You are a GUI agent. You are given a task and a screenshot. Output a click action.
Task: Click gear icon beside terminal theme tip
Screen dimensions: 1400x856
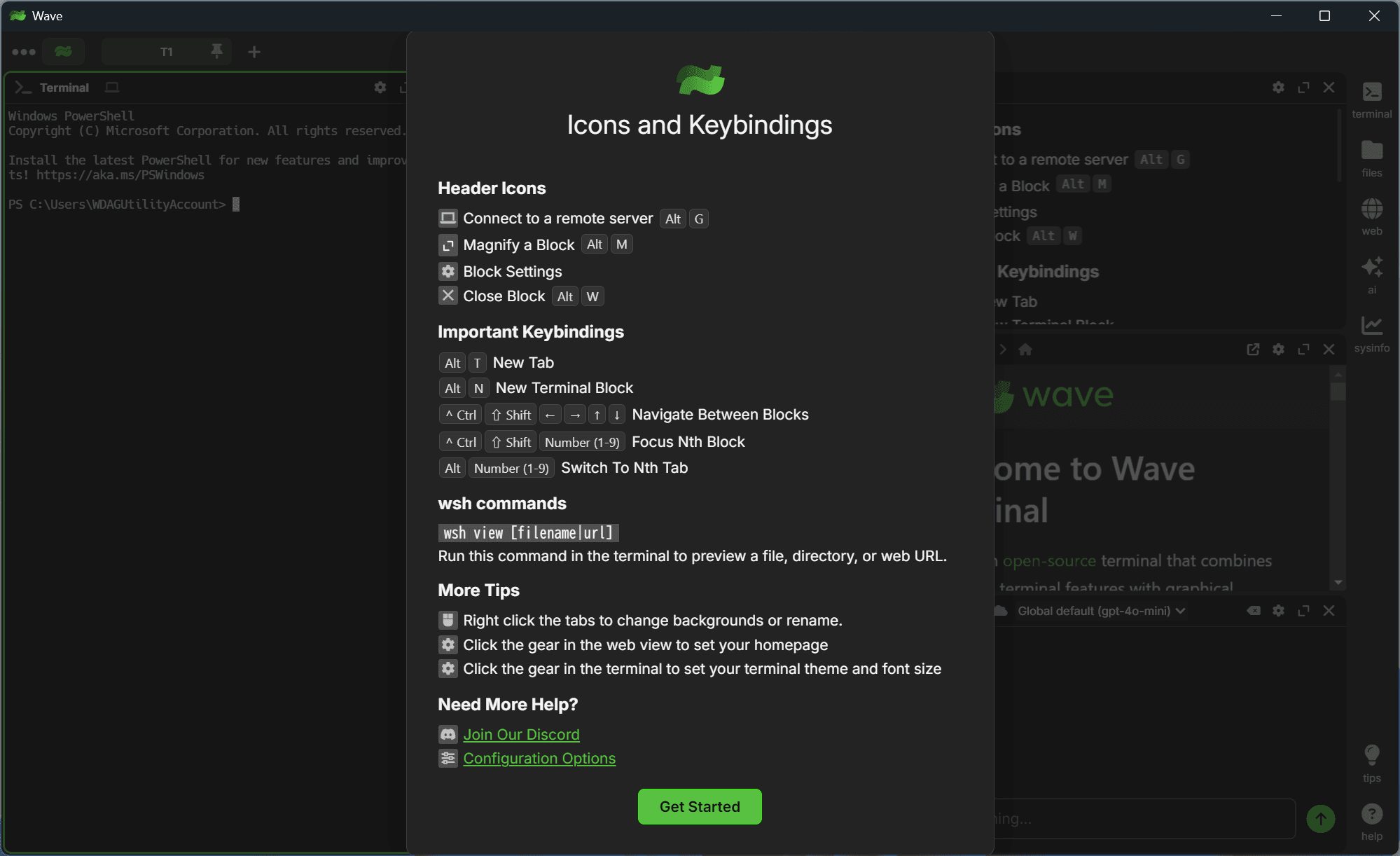[x=448, y=668]
